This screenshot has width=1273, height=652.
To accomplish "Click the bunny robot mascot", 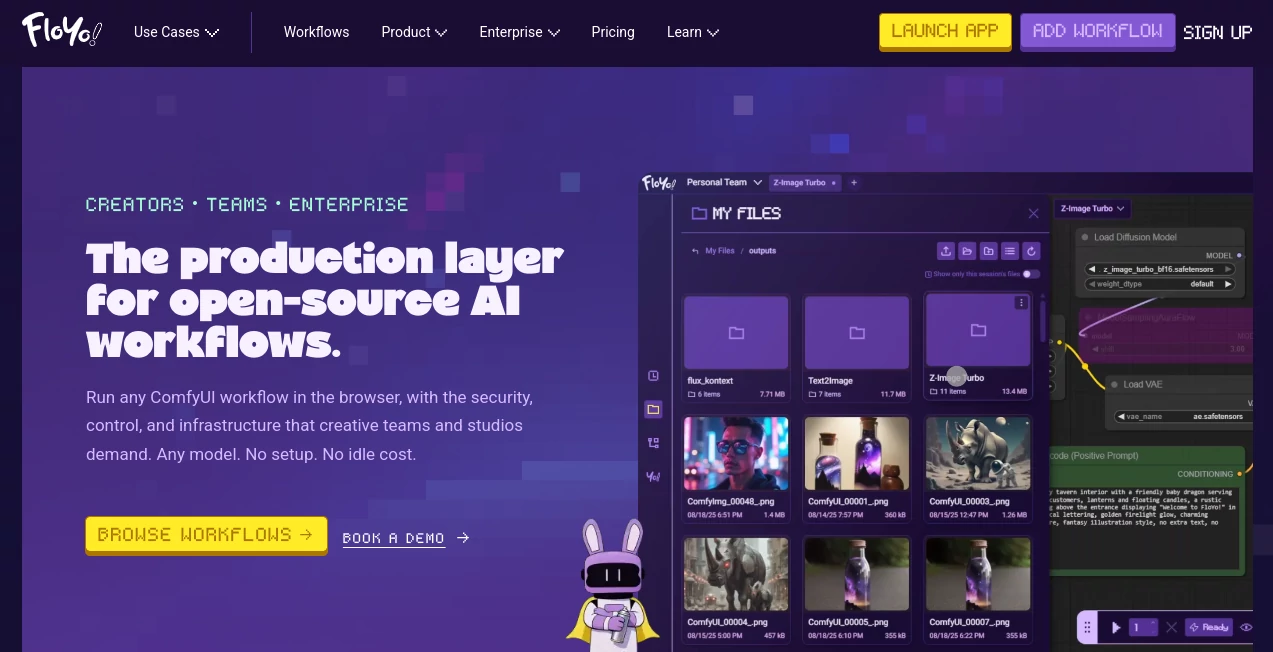I will point(612,584).
